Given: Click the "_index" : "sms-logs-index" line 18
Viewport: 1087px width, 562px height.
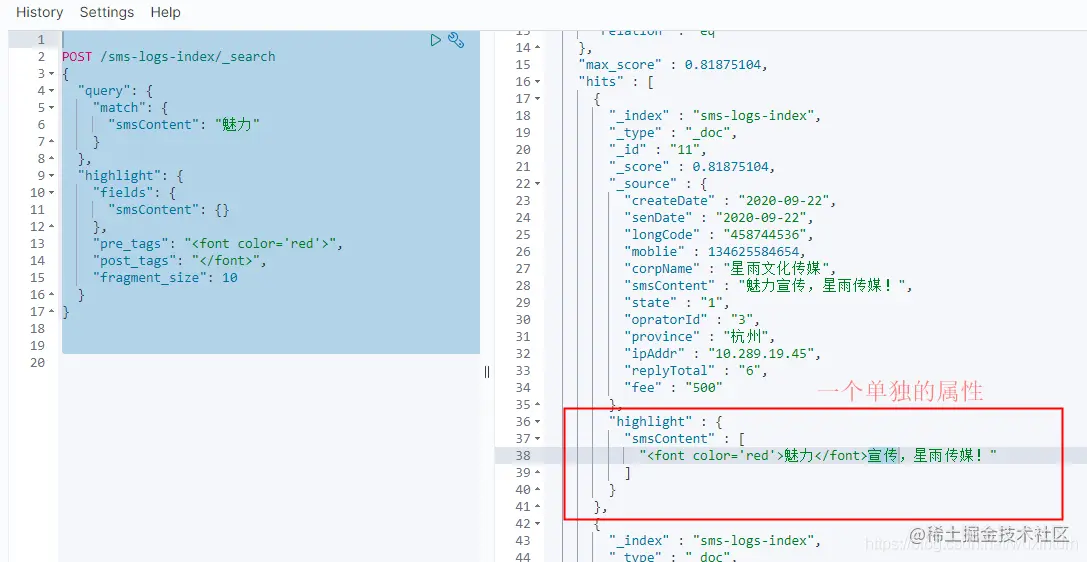Looking at the screenshot, I should pyautogui.click(x=715, y=116).
